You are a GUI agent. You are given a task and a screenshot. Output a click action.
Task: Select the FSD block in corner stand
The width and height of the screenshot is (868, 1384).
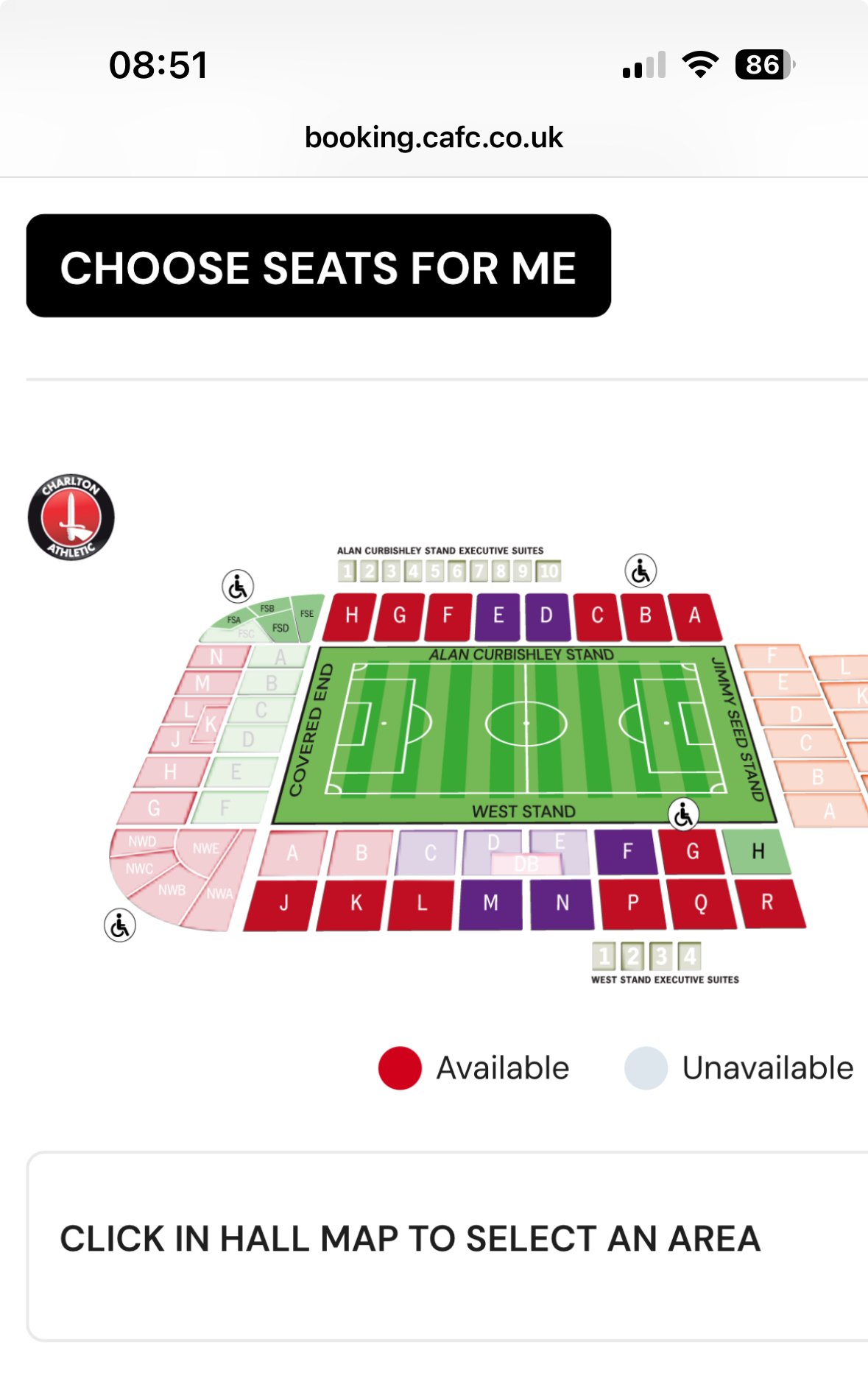click(280, 627)
